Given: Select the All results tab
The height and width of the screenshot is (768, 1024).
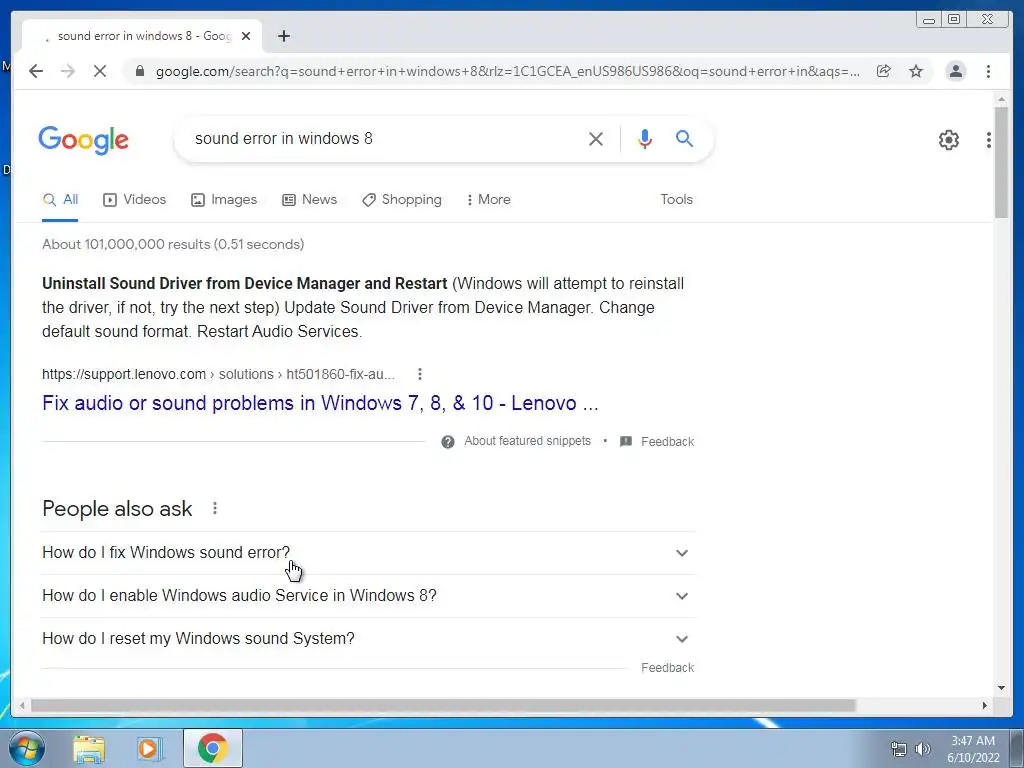Looking at the screenshot, I should pos(60,199).
